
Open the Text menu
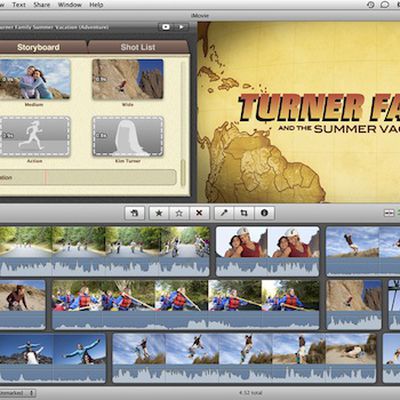click(19, 5)
